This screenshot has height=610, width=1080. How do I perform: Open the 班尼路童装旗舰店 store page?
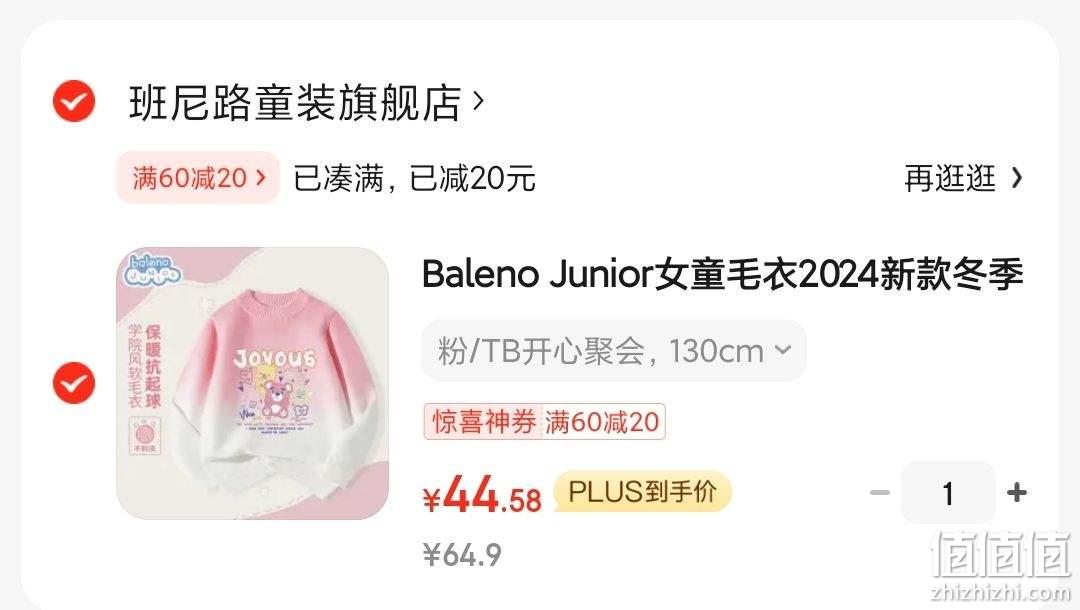tap(295, 103)
